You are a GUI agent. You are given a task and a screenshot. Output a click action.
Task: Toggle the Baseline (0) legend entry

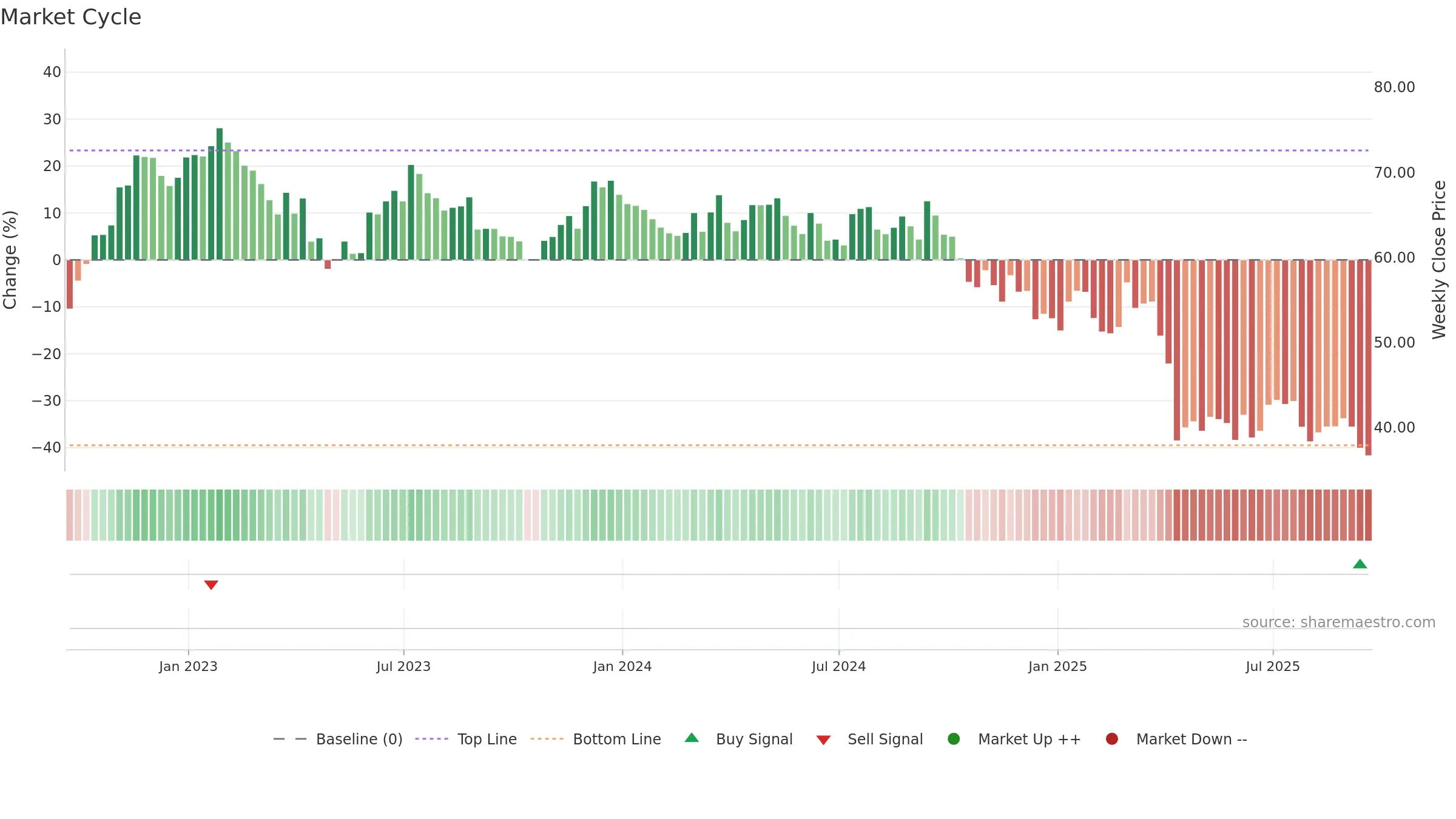click(x=338, y=739)
